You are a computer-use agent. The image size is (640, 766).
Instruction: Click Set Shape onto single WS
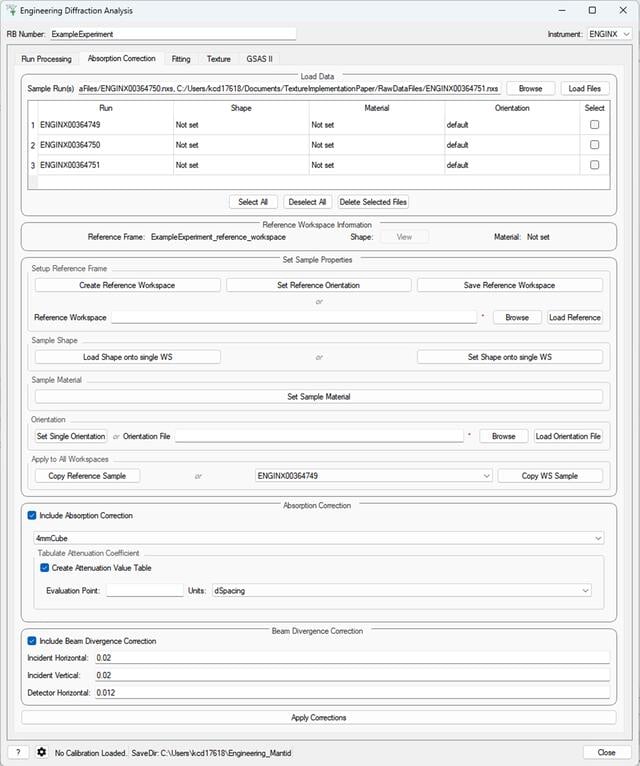tap(510, 357)
